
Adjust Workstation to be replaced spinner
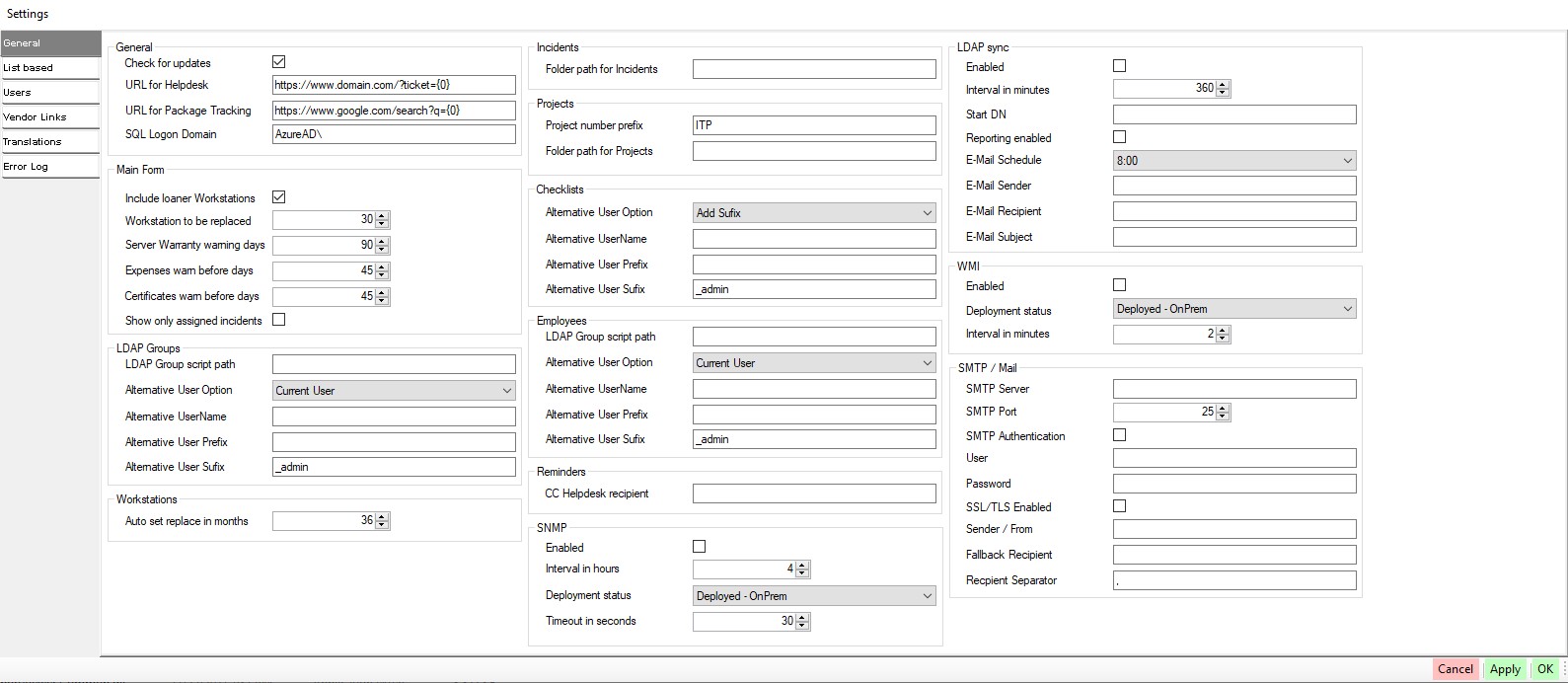click(332, 220)
